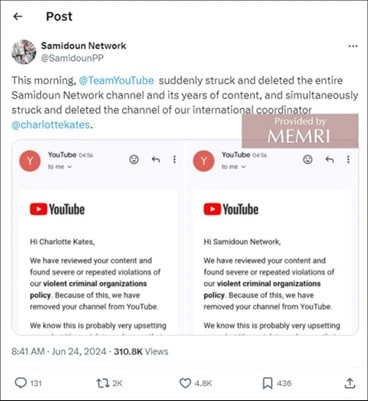Expand 'to me' recipients in left email
The height and width of the screenshot is (401, 368).
(x=60, y=167)
